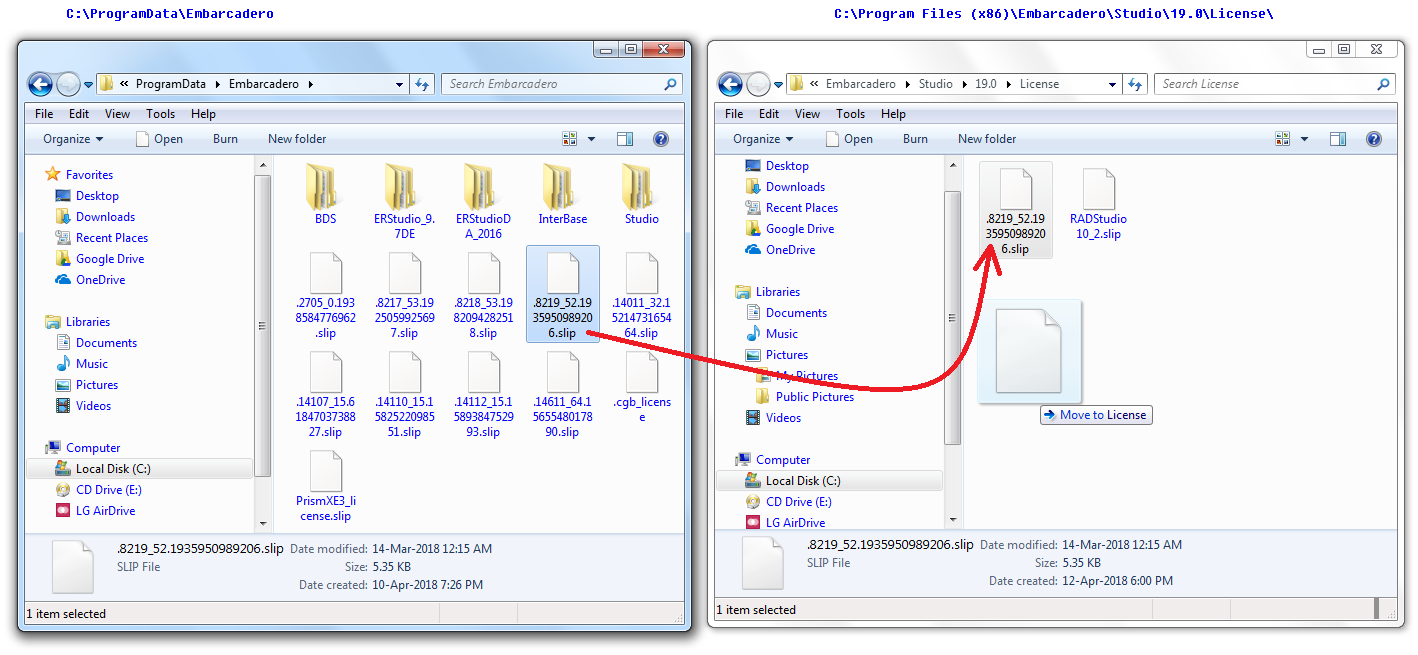Click Forward arrow in Embarcadero window
1418x655 pixels.
68,84
